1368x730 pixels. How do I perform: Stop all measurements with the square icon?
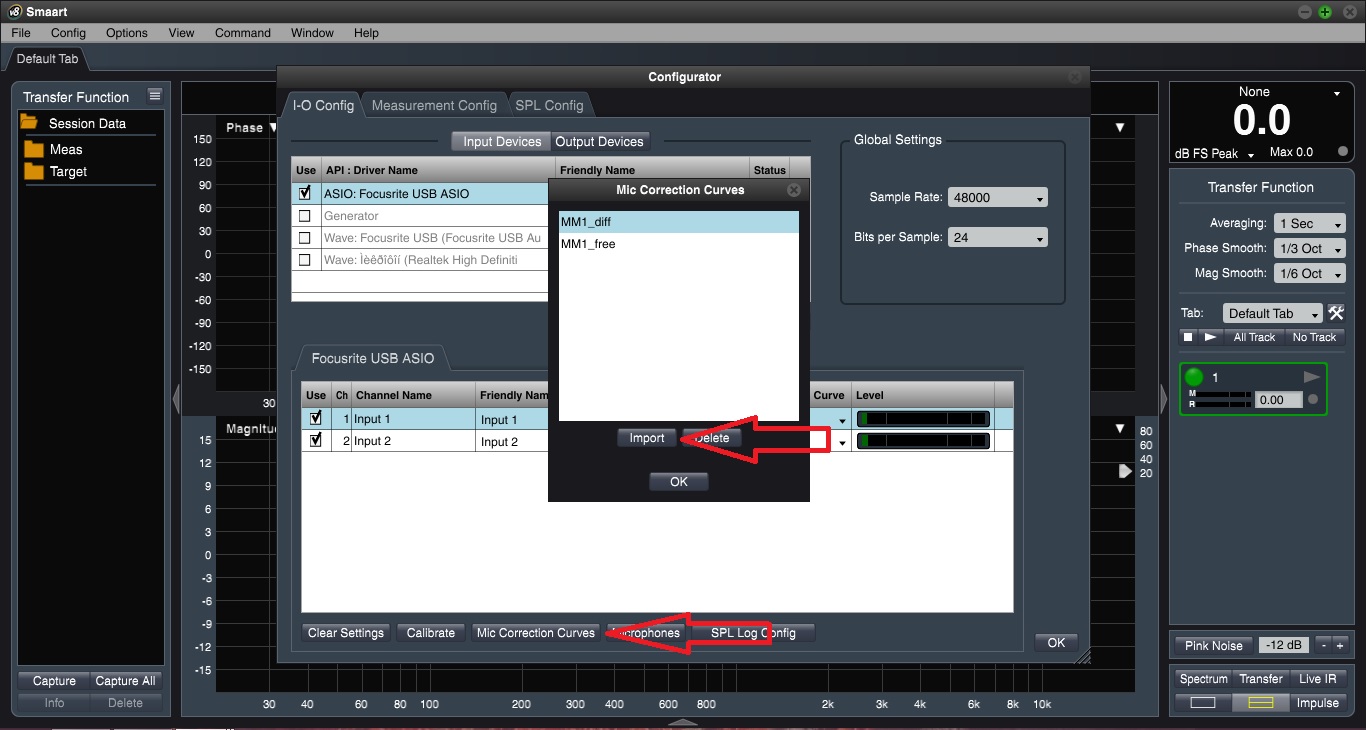[x=1188, y=337]
